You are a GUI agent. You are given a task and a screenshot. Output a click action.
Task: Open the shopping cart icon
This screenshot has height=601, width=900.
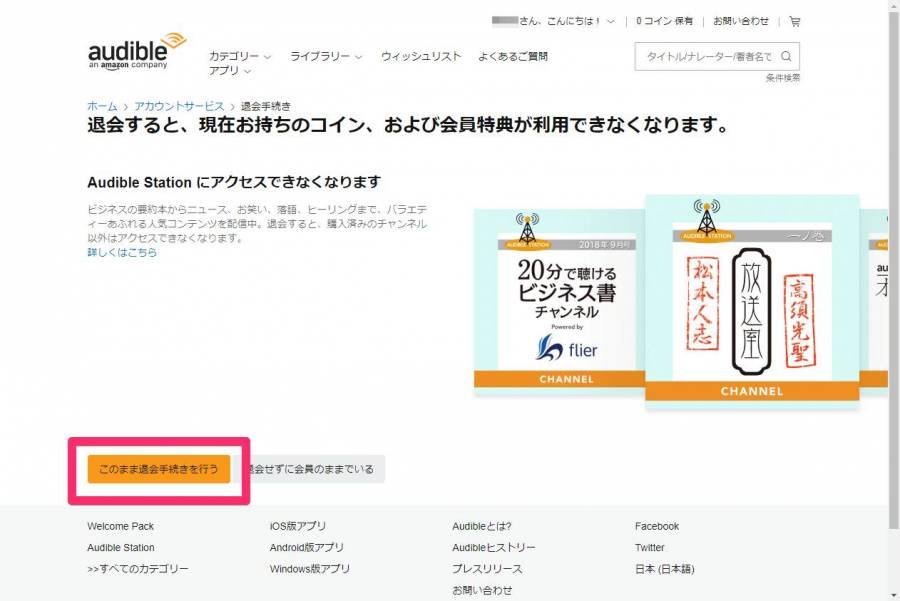tap(794, 21)
